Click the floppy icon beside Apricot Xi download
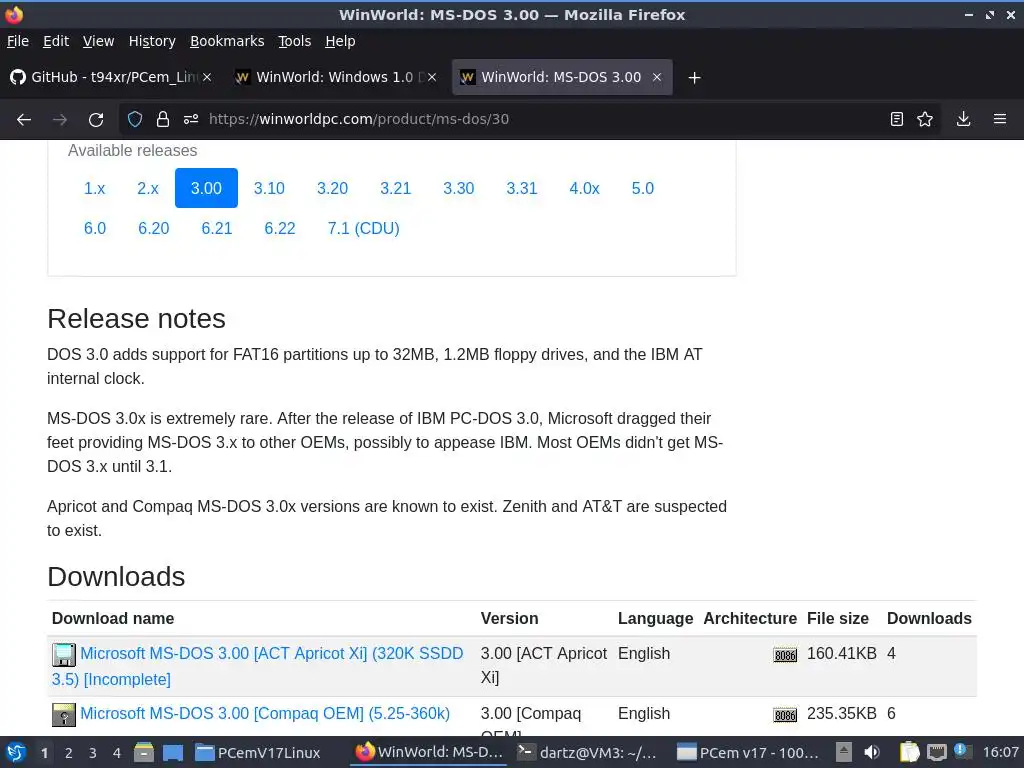Screen dimensions: 1024x768 (x=64, y=654)
